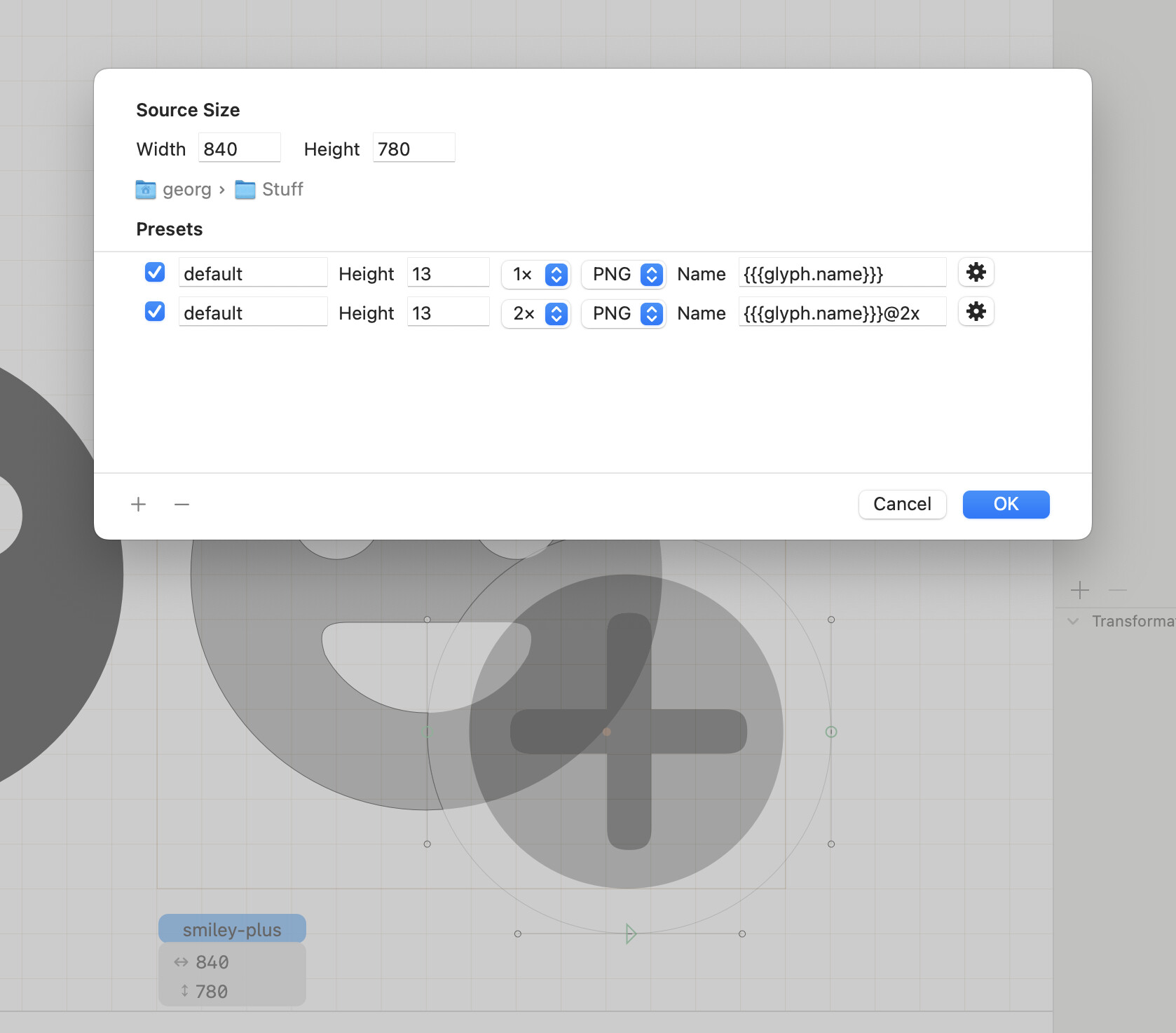Click the georg home folder icon

point(146,190)
